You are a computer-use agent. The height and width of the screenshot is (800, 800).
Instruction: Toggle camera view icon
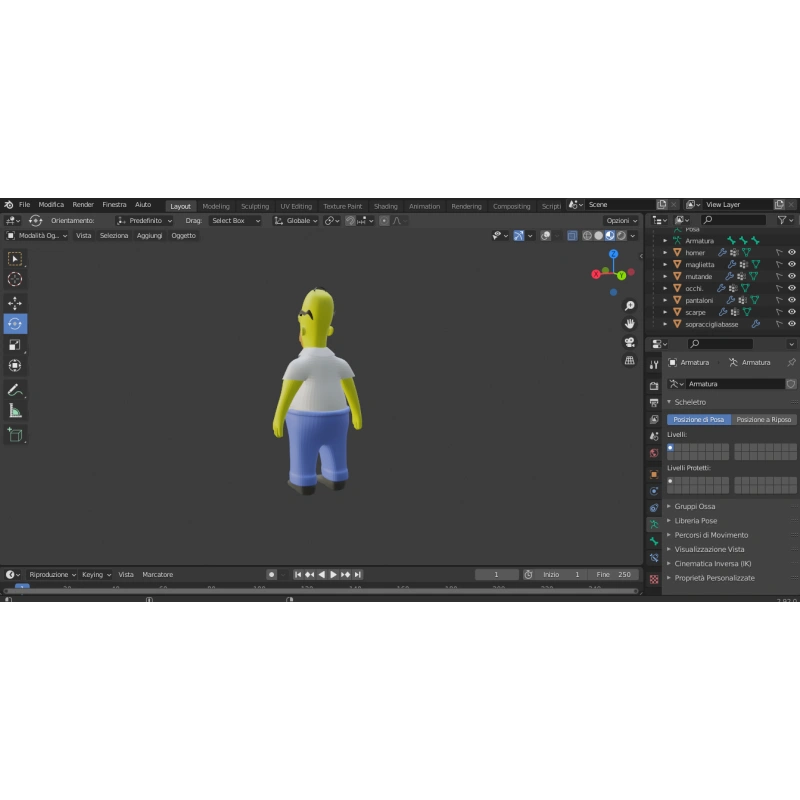630,342
